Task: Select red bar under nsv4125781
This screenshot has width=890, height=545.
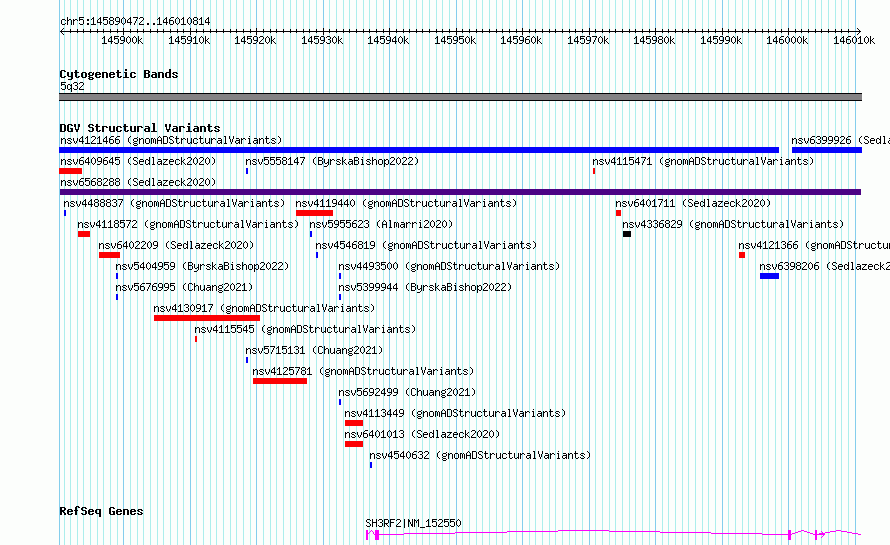Action: [x=280, y=381]
